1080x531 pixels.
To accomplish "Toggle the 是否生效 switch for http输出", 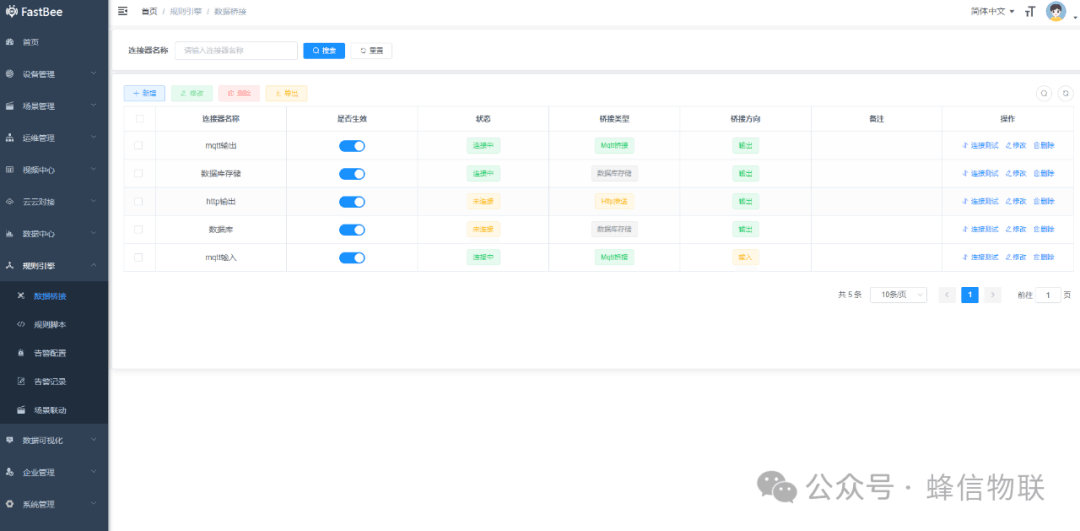I will 352,202.
